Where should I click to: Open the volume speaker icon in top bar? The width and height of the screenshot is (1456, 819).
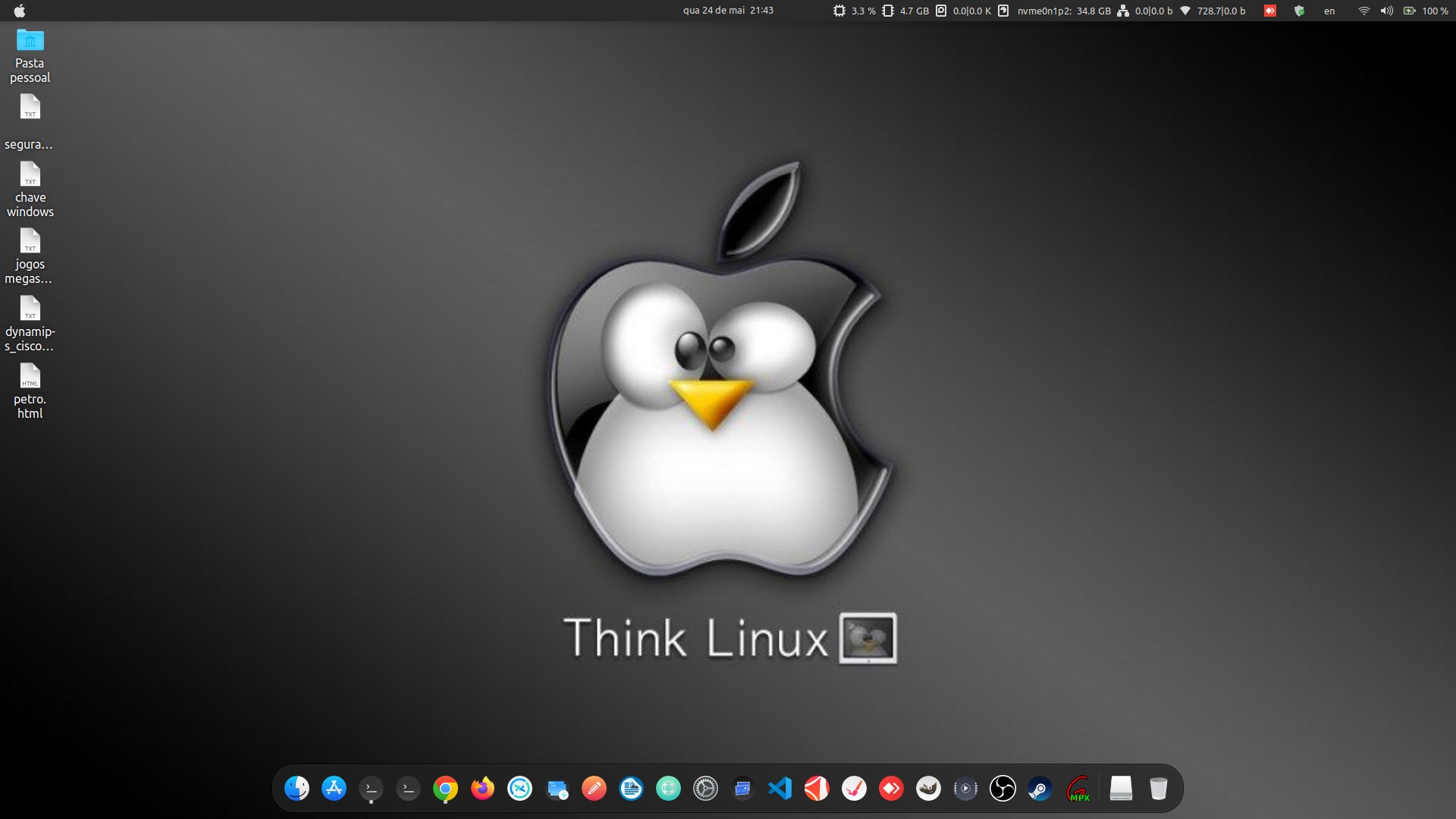pos(1386,11)
